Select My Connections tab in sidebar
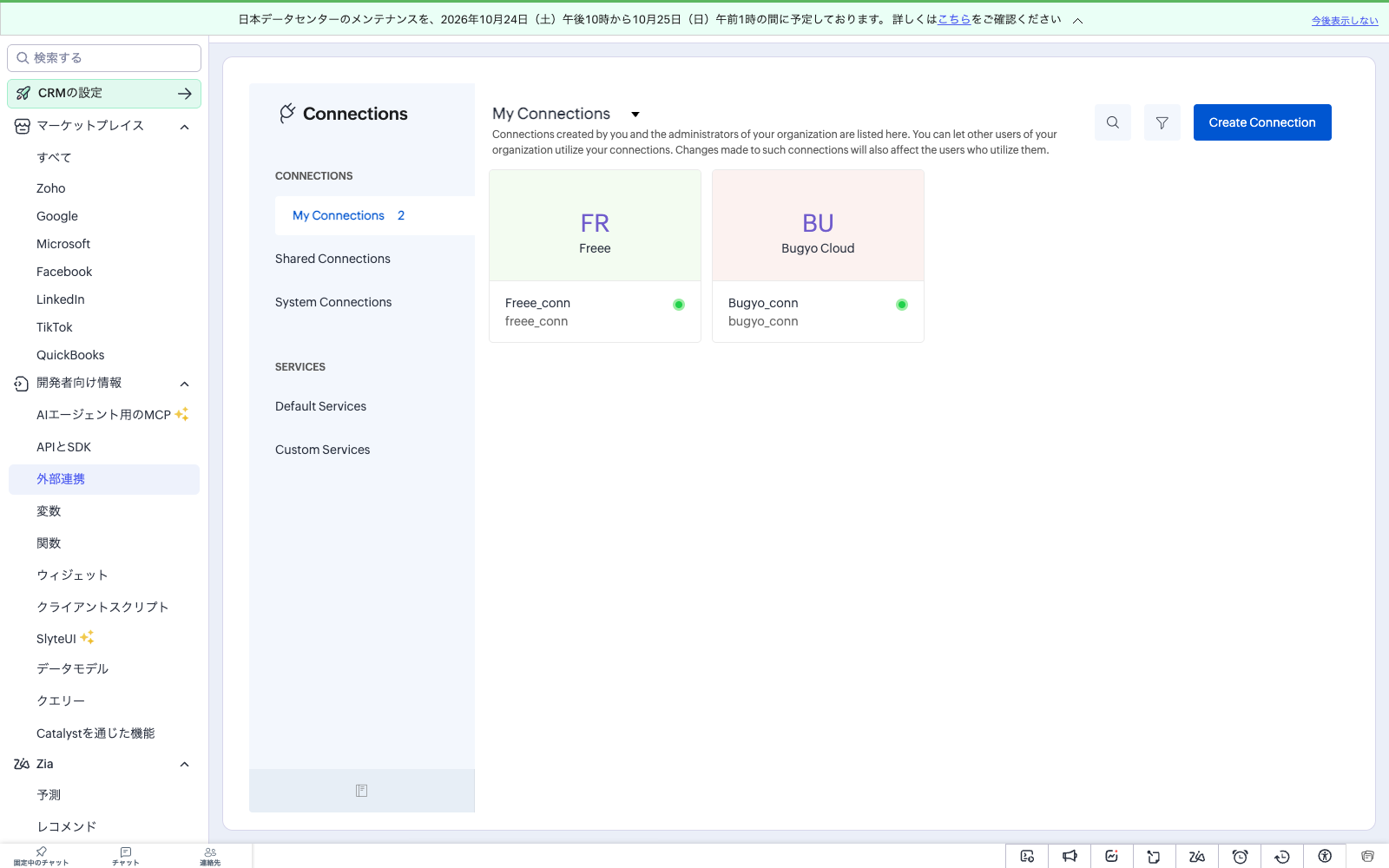Image resolution: width=1389 pixels, height=868 pixels. 375,215
